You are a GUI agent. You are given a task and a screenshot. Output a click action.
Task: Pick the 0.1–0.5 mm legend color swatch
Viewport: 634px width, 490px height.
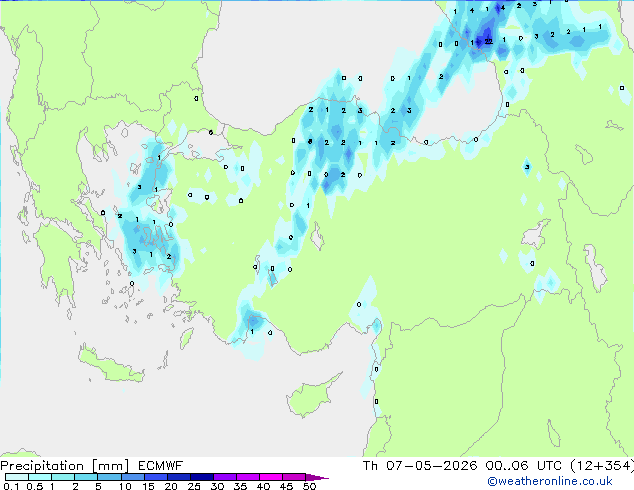(x=17, y=477)
